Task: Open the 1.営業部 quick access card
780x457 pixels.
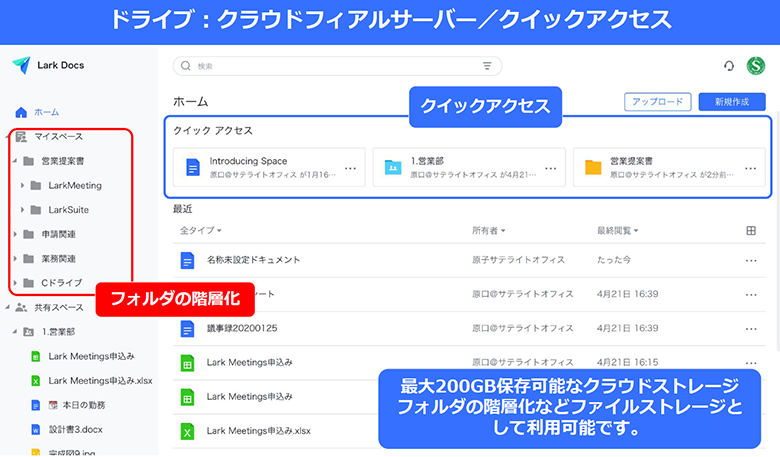Action: 469,168
